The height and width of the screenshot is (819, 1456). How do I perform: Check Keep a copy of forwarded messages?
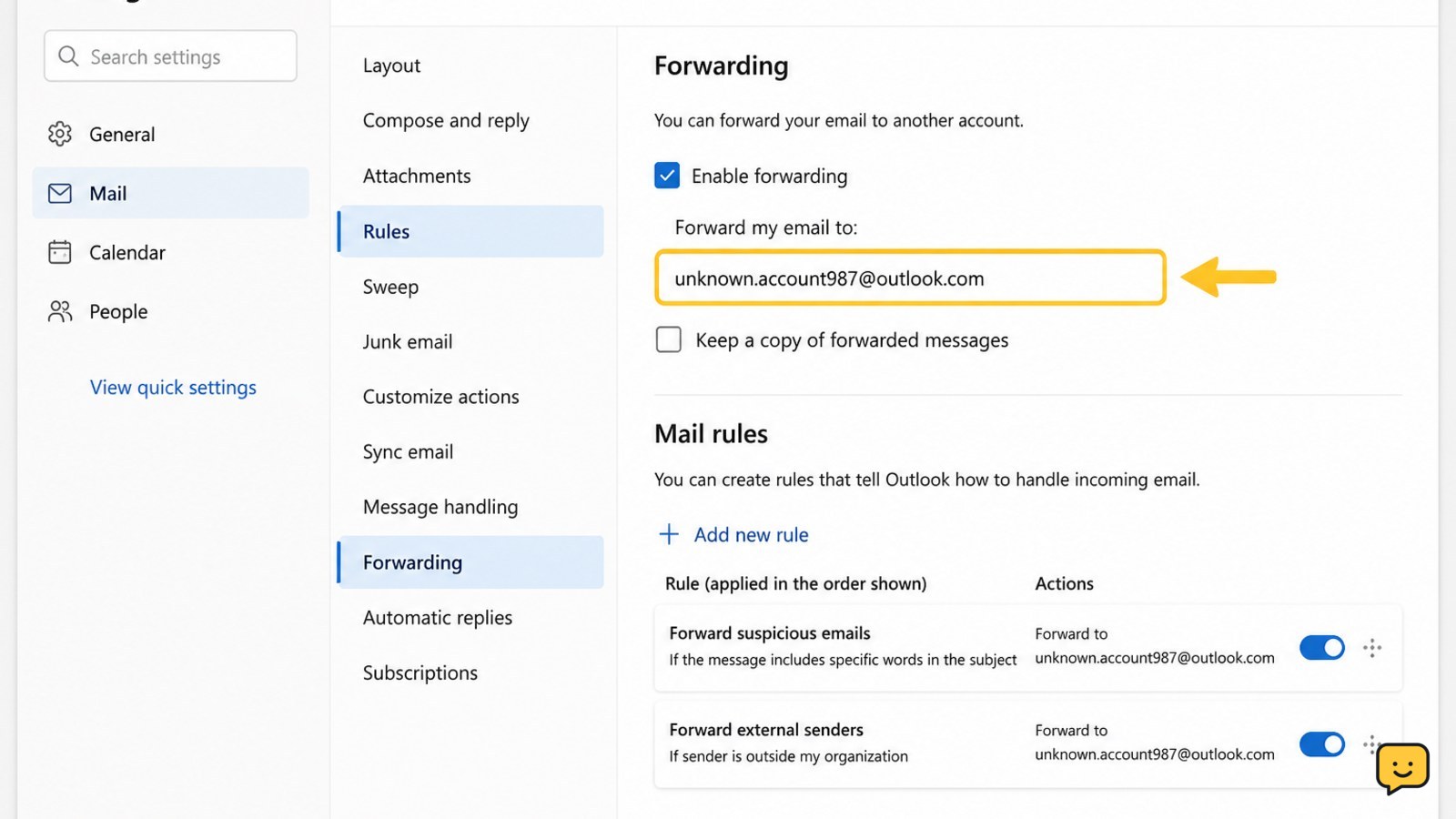pos(669,339)
